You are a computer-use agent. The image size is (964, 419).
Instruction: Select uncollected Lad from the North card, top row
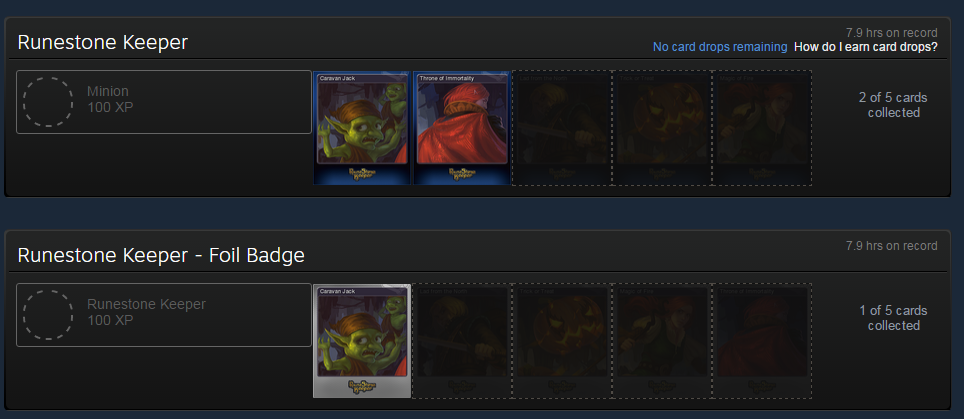pos(562,128)
